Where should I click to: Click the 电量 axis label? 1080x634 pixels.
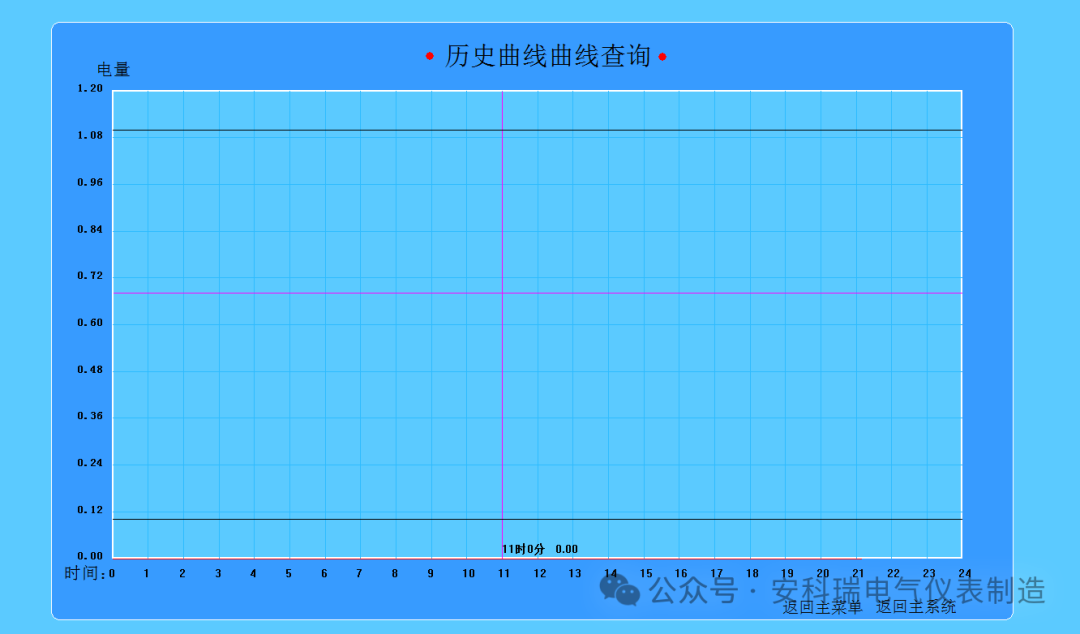[x=114, y=70]
